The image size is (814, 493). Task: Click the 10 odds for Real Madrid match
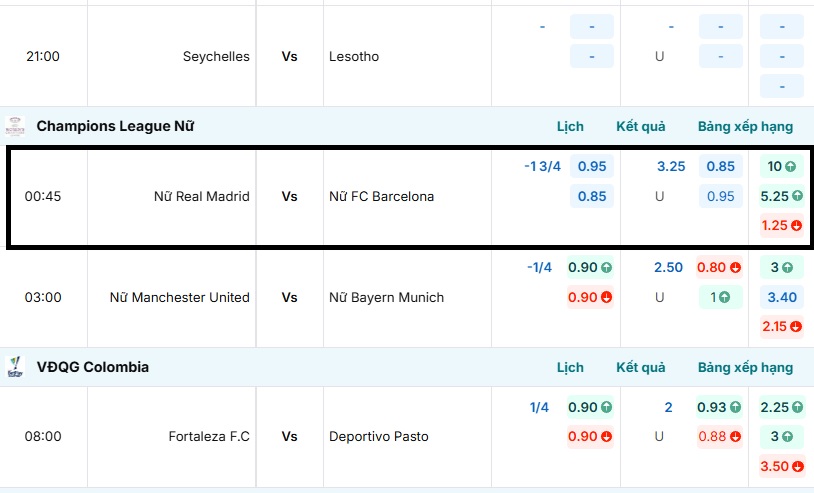coord(782,167)
